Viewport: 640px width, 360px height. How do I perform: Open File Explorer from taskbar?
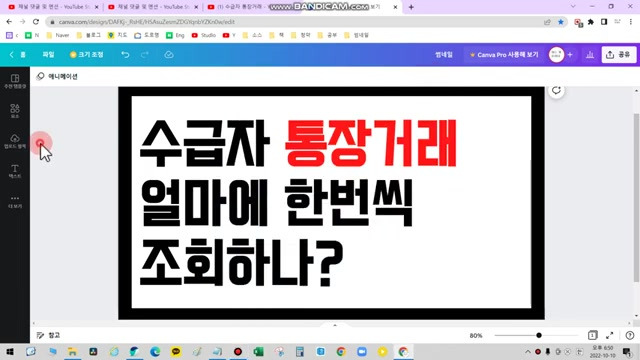coord(73,351)
